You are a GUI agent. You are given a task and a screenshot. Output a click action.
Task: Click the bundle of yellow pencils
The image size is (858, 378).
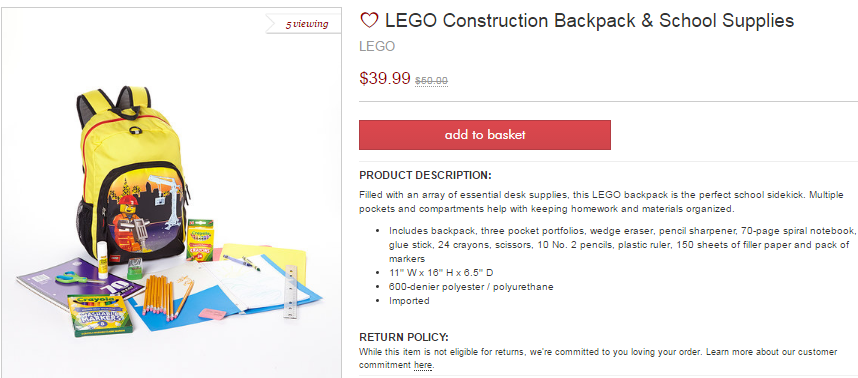(x=164, y=296)
